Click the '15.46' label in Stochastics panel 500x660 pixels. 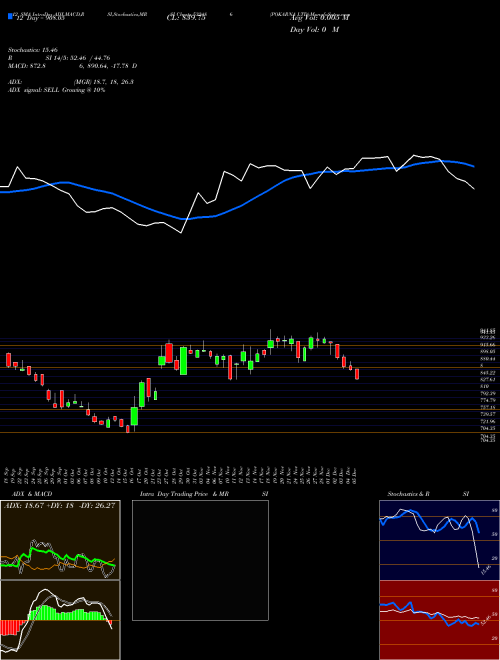click(485, 570)
